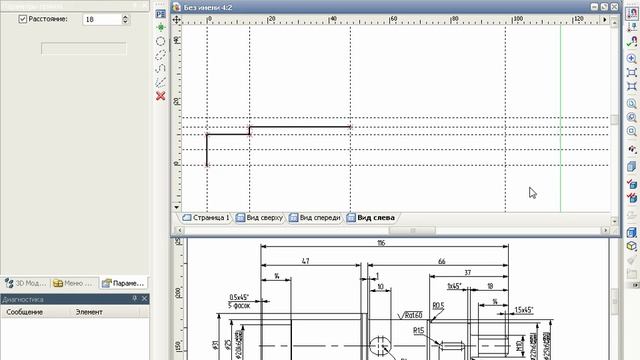The height and width of the screenshot is (360, 640).
Task: Click vertical scrollbar down arrow in drawing window
Action: click(615, 221)
